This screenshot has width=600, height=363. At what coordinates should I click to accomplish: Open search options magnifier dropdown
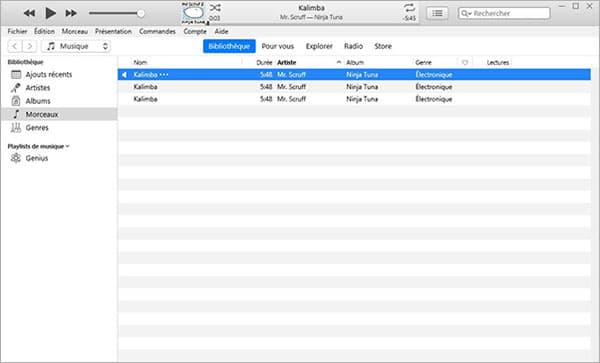tap(466, 13)
